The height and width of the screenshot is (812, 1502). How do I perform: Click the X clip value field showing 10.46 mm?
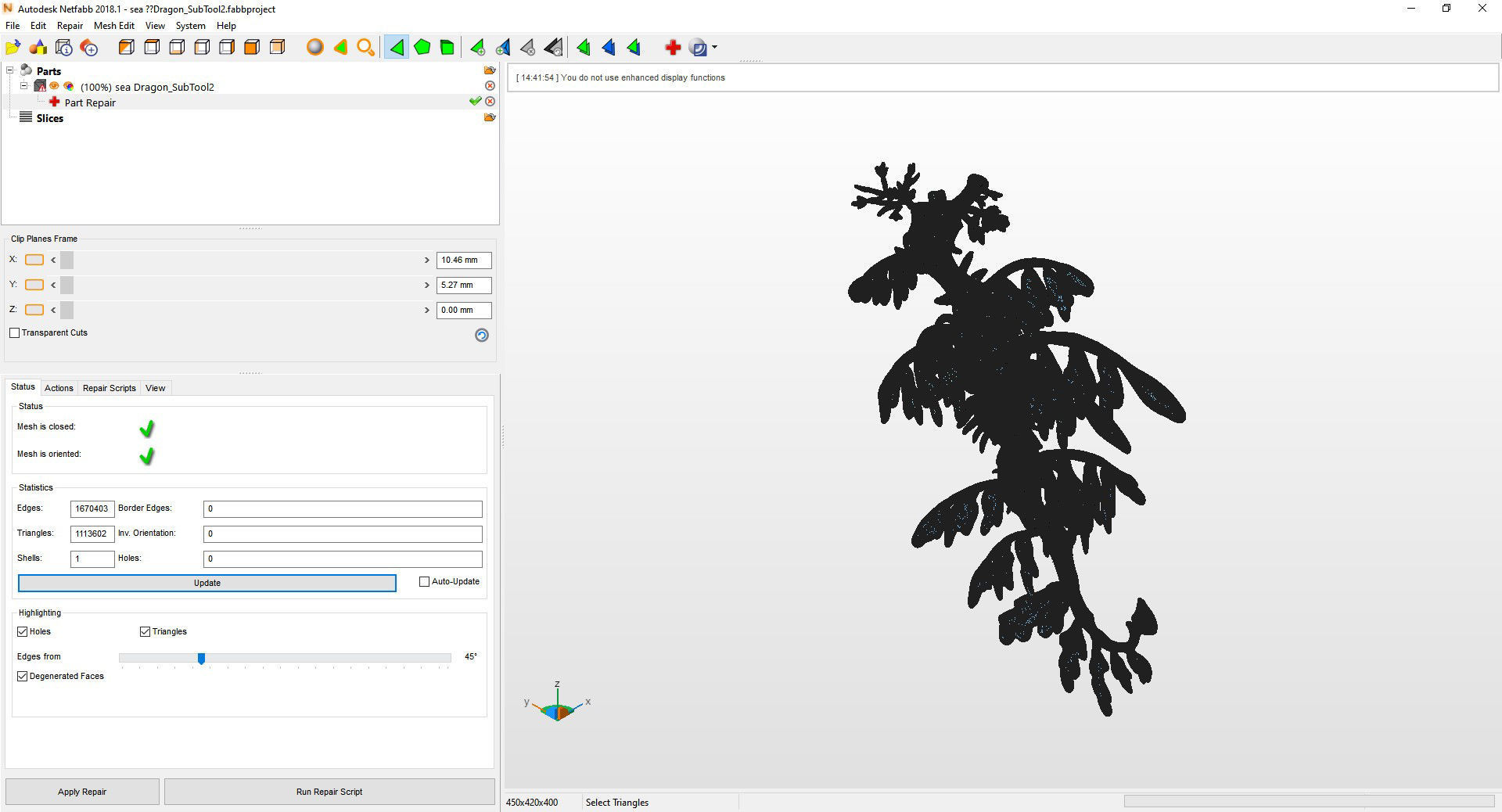pyautogui.click(x=464, y=260)
